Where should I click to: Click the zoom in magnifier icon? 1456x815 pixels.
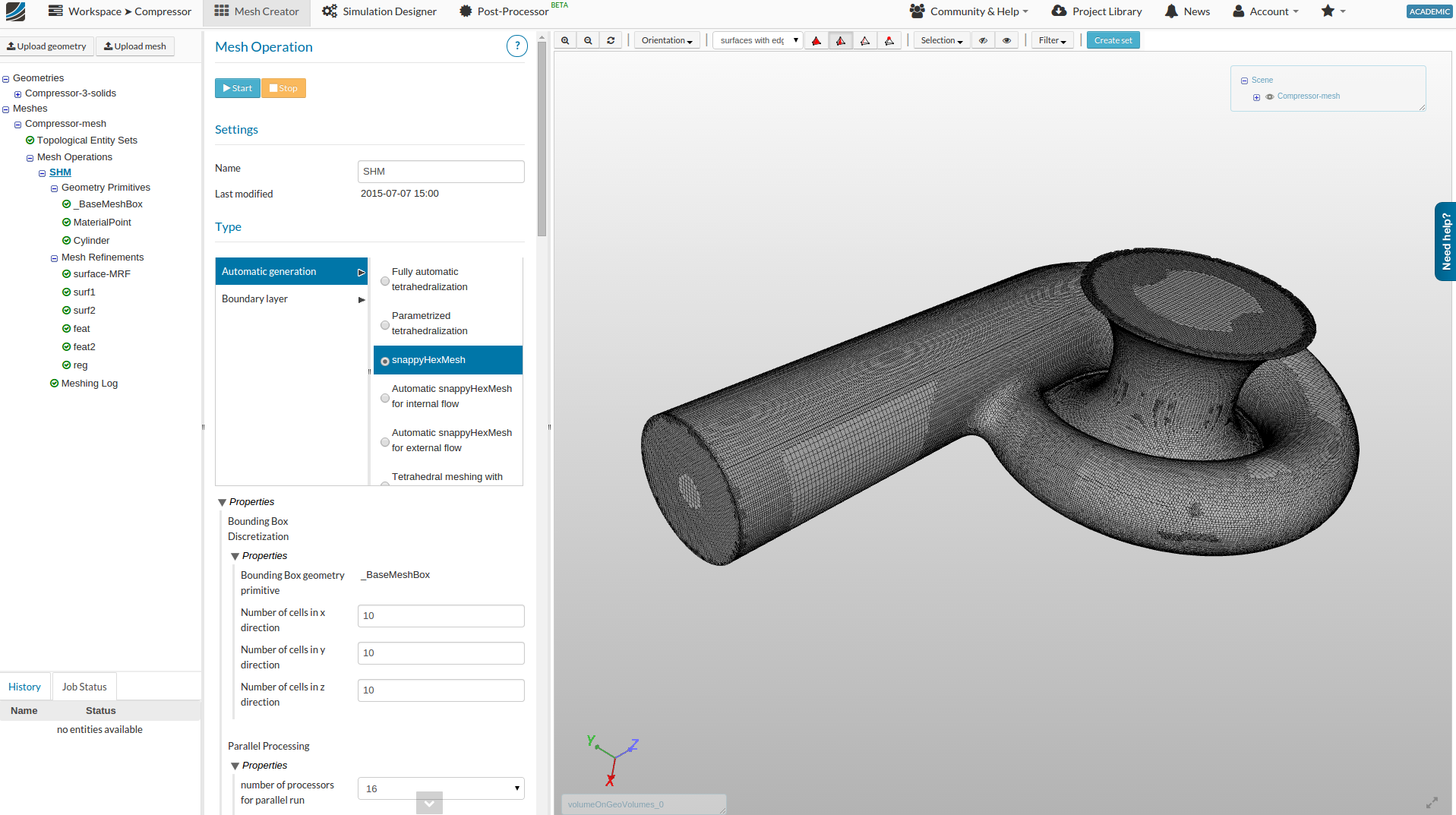[565, 41]
